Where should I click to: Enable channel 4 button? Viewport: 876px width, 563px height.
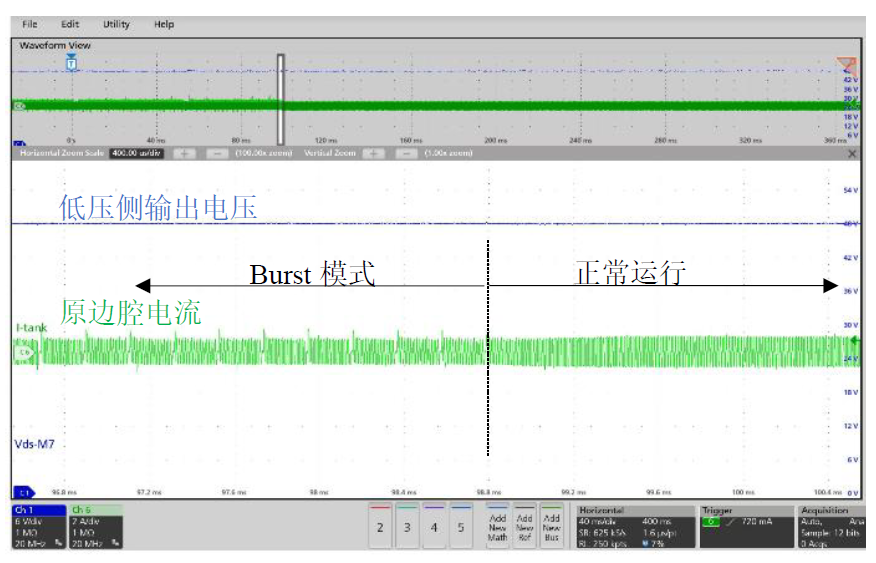pos(434,527)
